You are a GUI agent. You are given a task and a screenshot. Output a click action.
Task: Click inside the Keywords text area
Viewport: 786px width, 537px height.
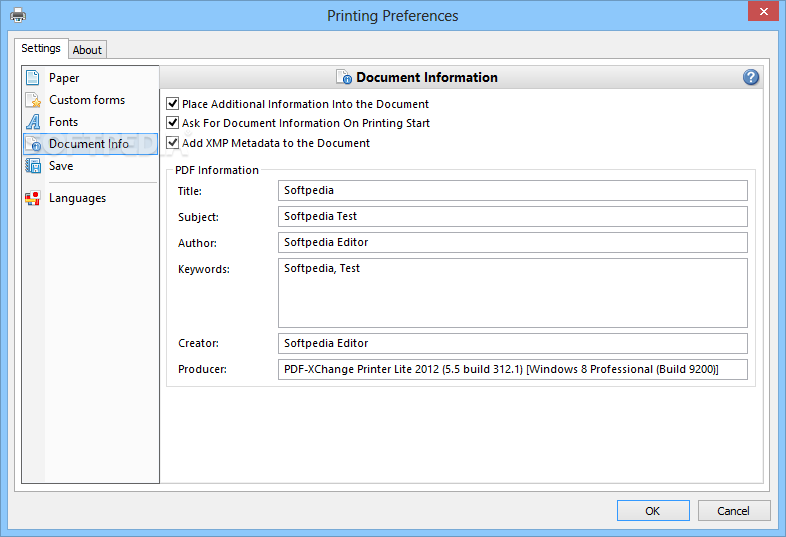513,293
